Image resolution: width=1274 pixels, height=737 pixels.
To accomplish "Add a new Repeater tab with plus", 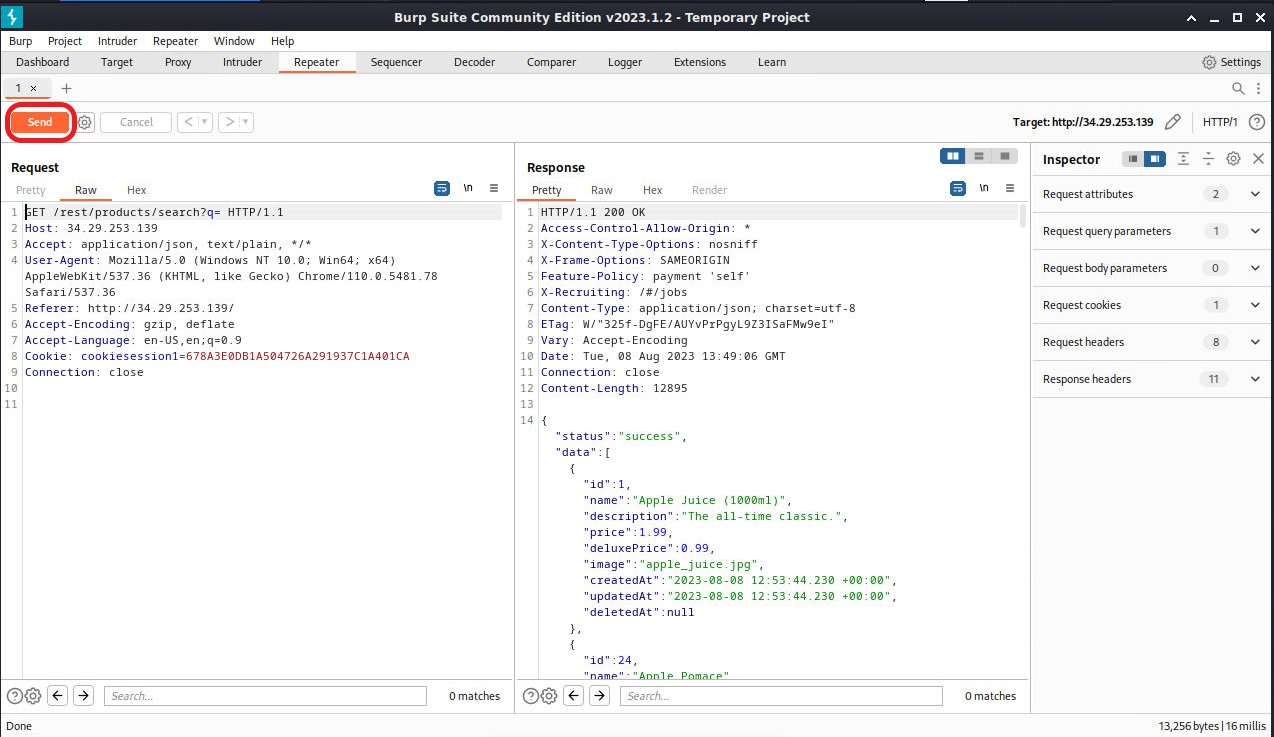I will click(x=67, y=88).
